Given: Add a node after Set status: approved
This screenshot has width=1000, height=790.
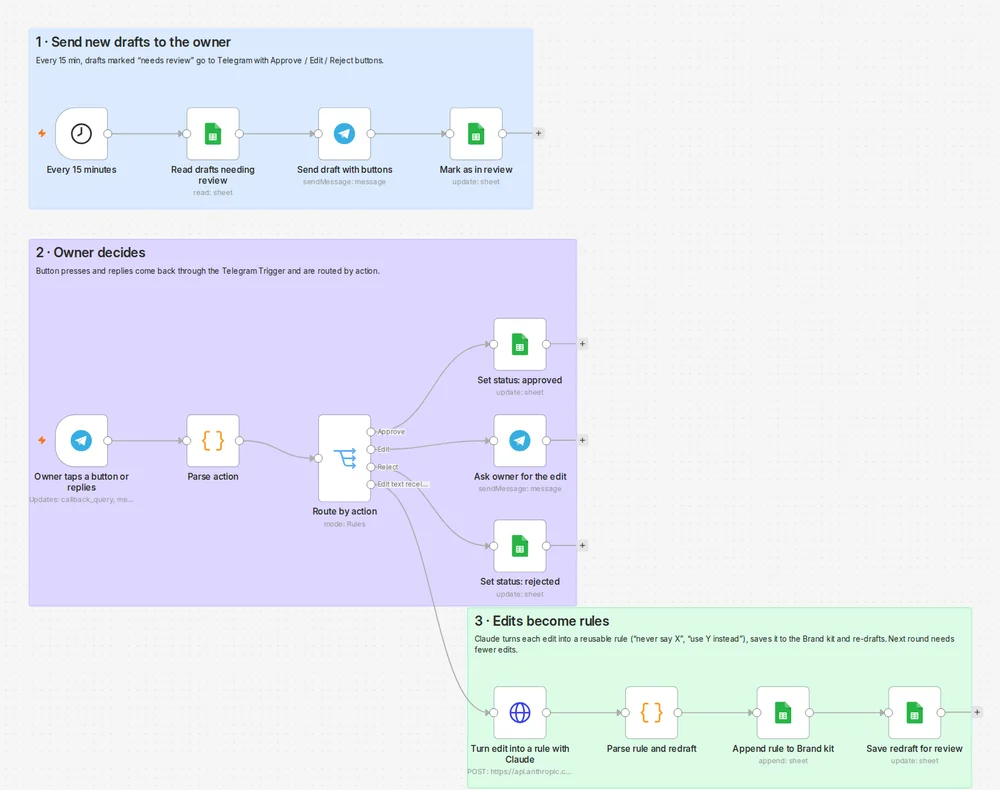Looking at the screenshot, I should click(582, 344).
